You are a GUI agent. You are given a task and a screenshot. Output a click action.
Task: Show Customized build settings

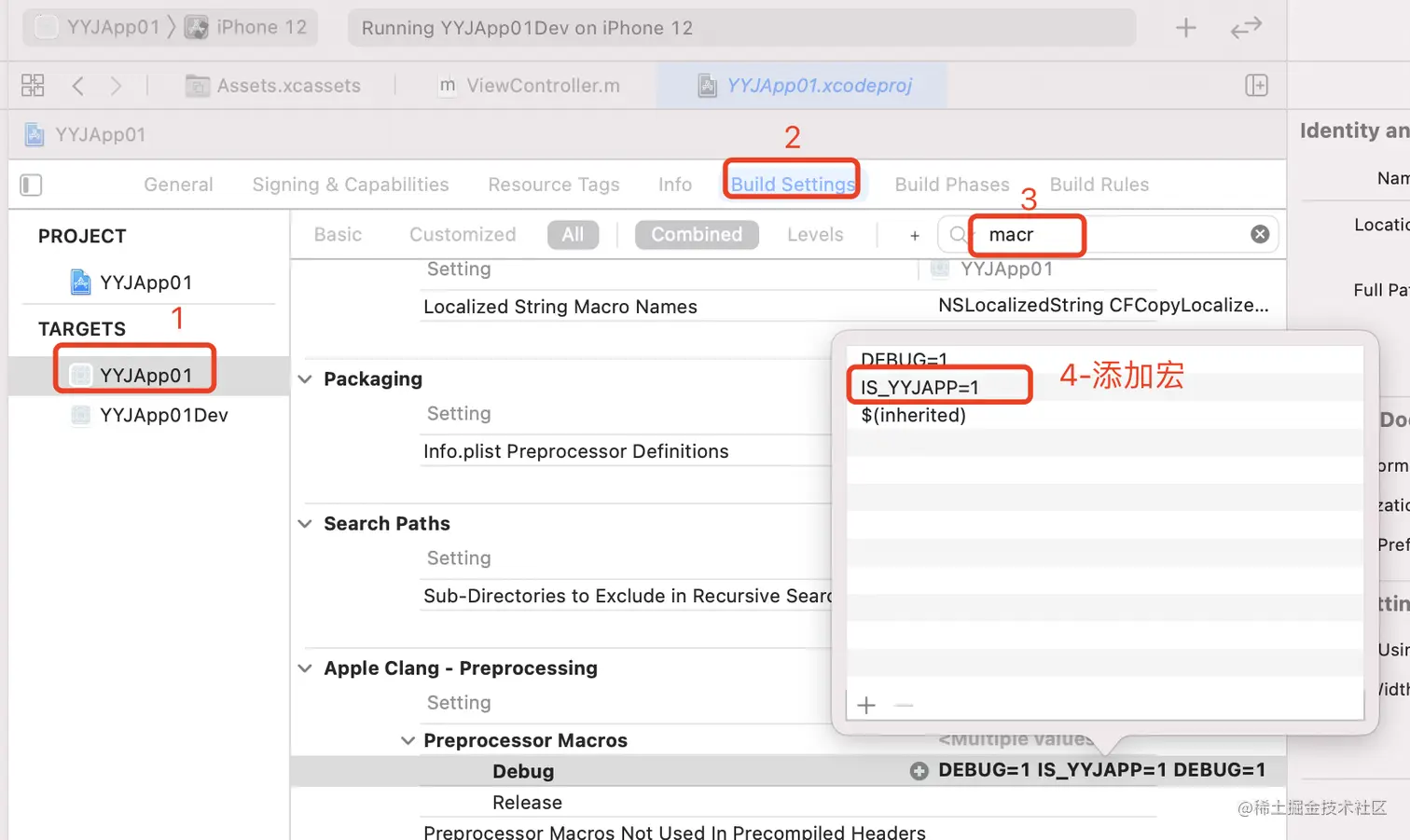[x=463, y=235]
